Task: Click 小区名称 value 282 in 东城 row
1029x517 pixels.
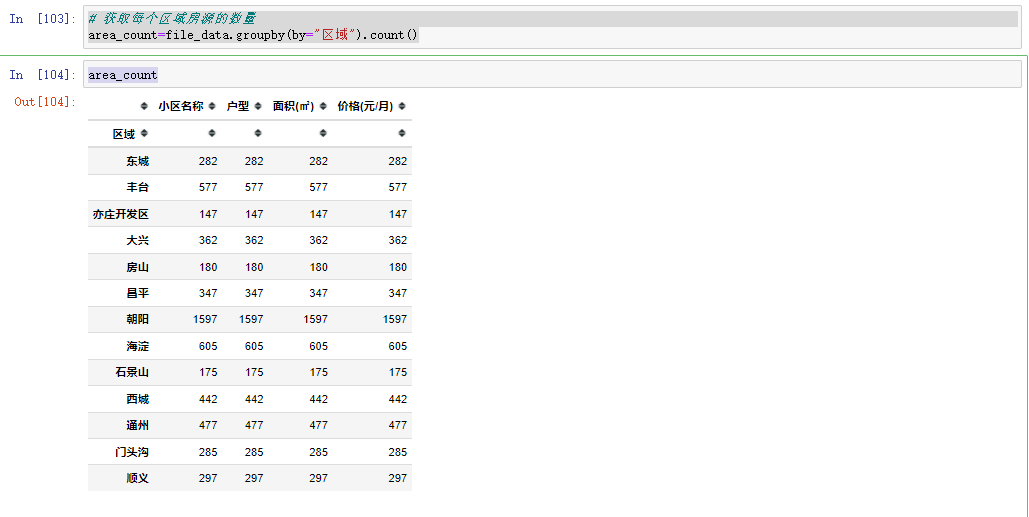Action: (208, 161)
